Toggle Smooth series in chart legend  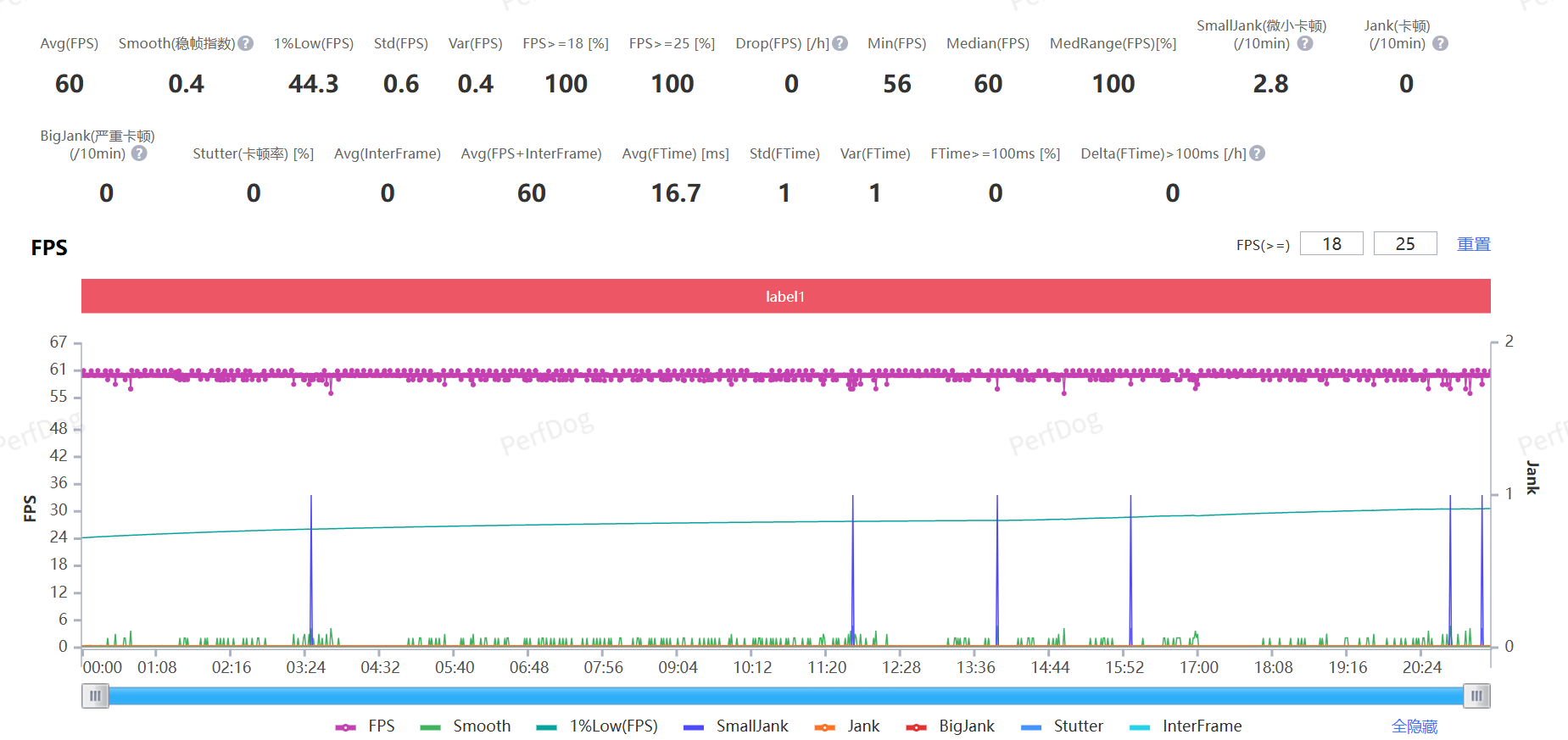466,726
